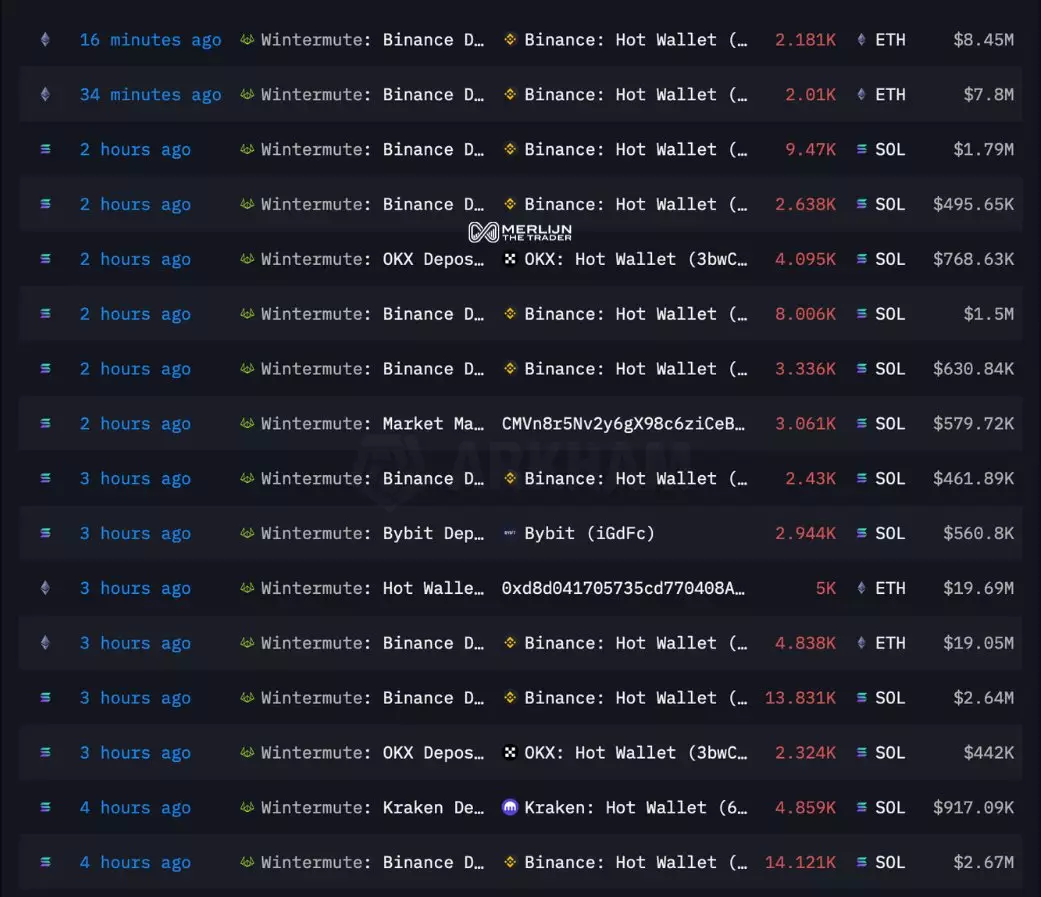This screenshot has width=1041, height=897.
Task: Open the 16 minutes ago transaction link
Action: tap(150, 40)
